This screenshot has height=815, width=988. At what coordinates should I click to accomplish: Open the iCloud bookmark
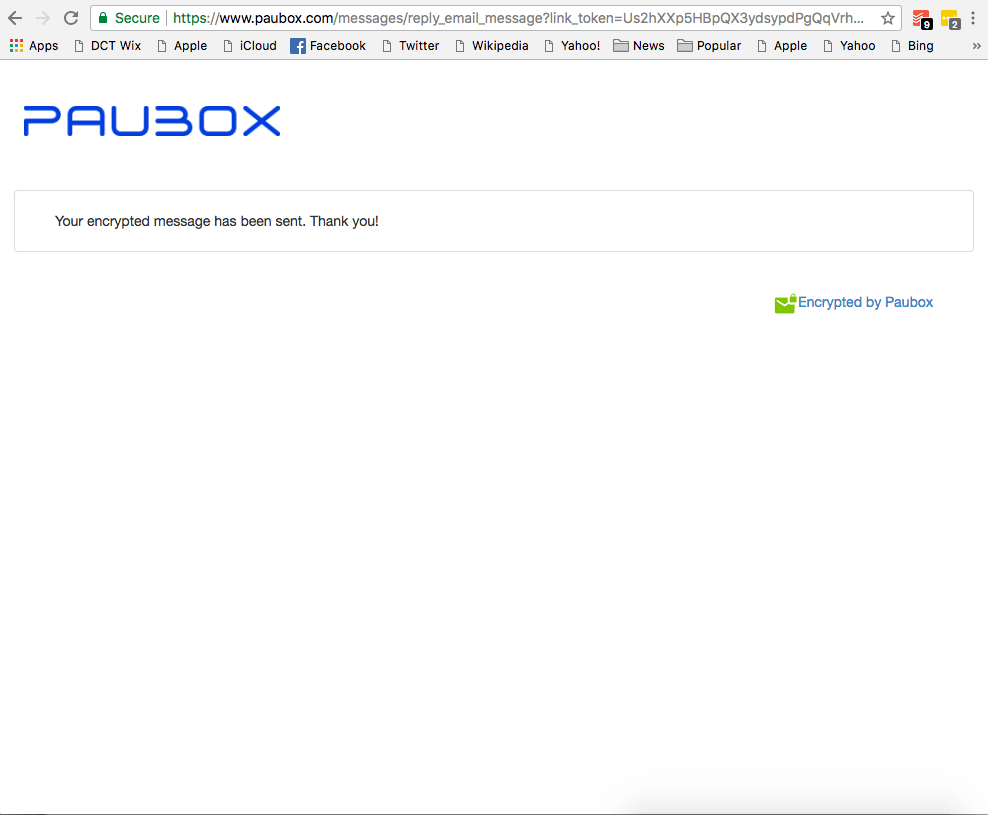(249, 46)
